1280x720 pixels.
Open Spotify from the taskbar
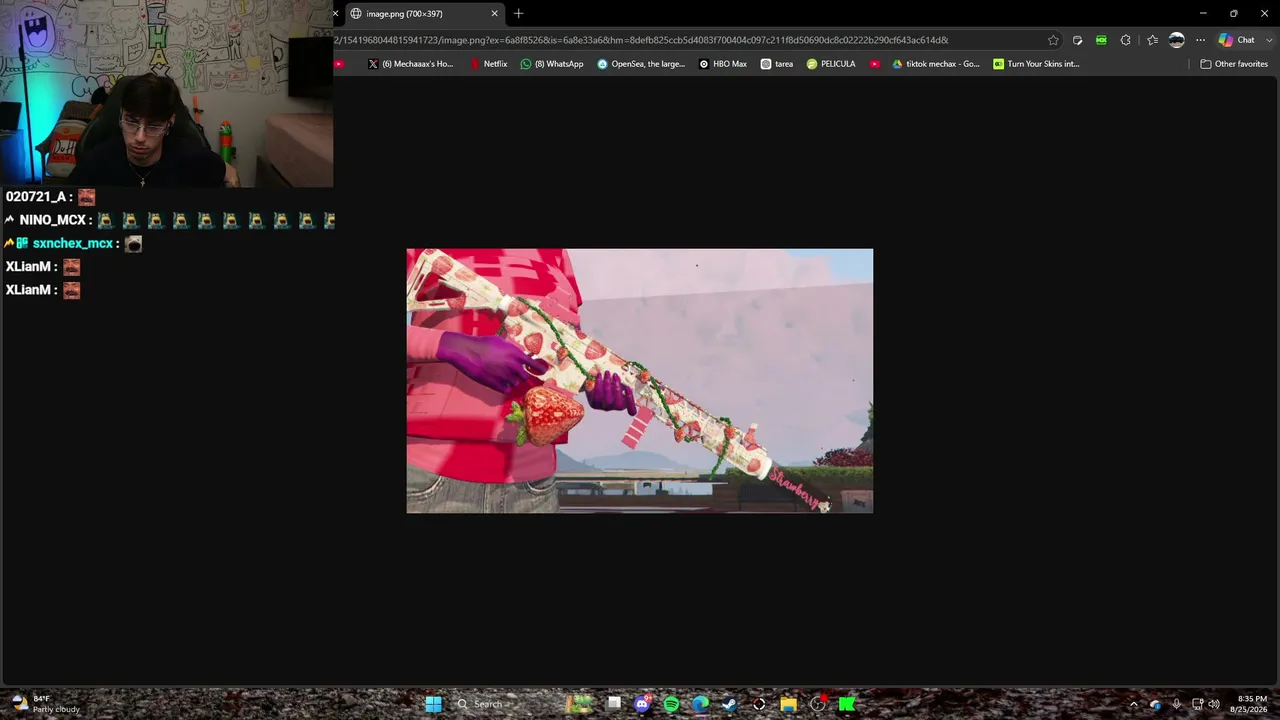click(x=671, y=704)
